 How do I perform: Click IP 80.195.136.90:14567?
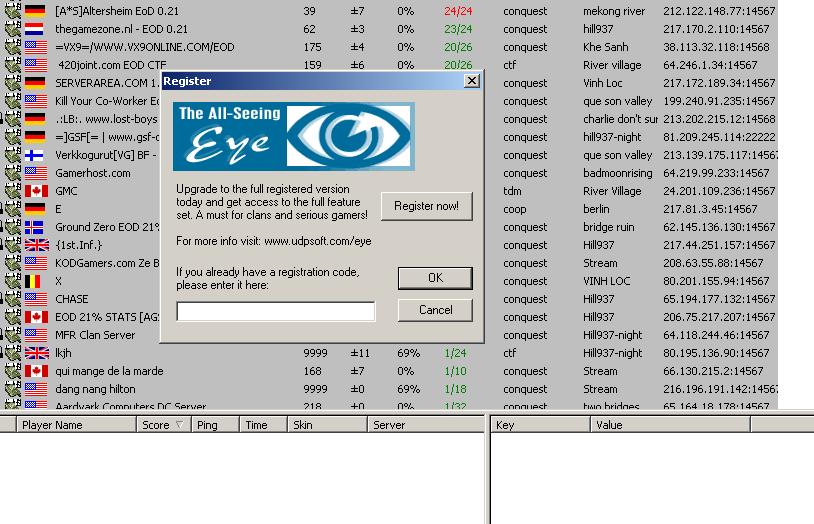716,353
